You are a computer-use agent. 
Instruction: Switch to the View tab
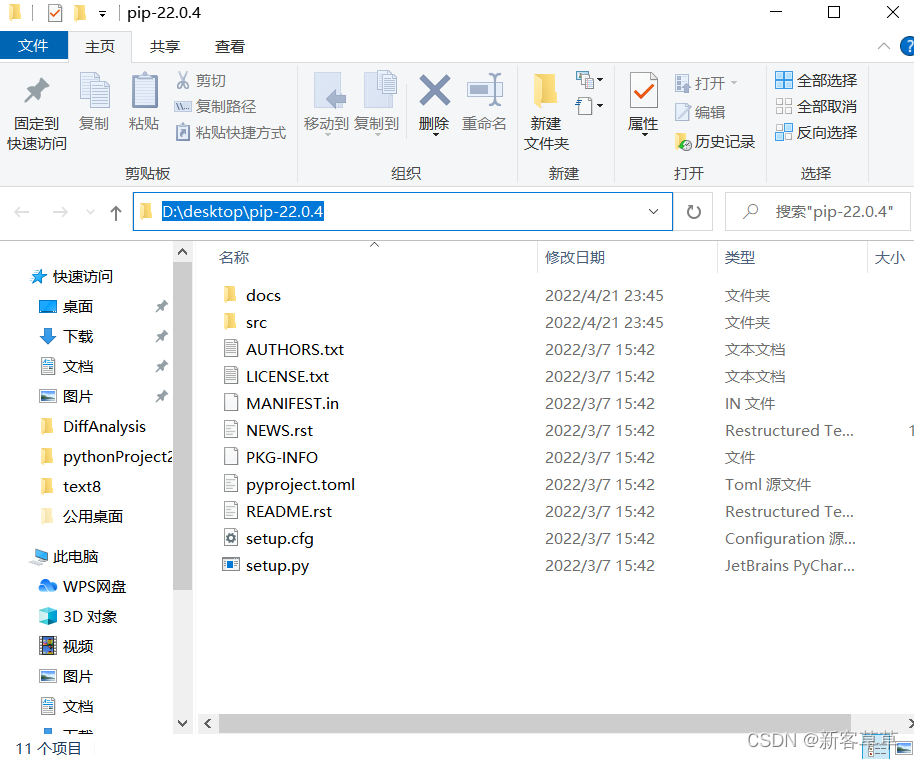point(230,47)
